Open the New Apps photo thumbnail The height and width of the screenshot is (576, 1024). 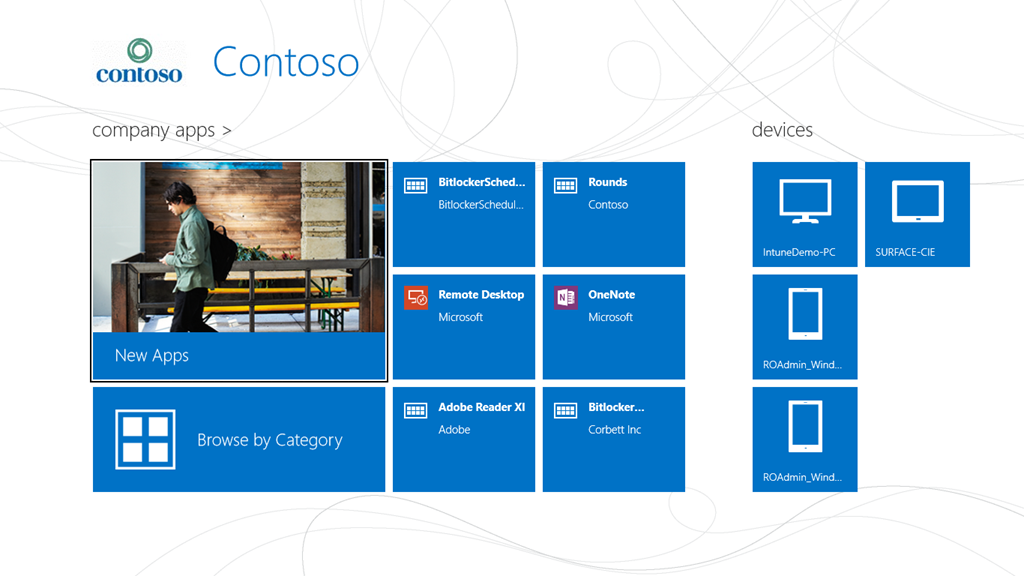click(239, 247)
